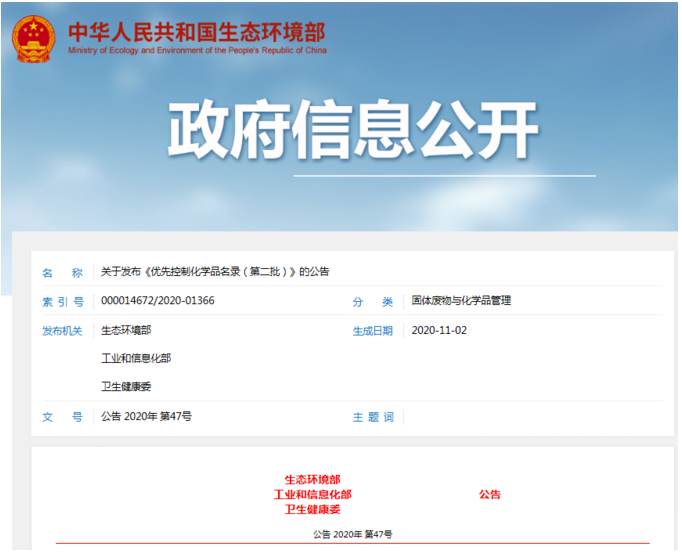Select the date value 2020-11-02
The height and width of the screenshot is (557, 682).
tap(439, 330)
